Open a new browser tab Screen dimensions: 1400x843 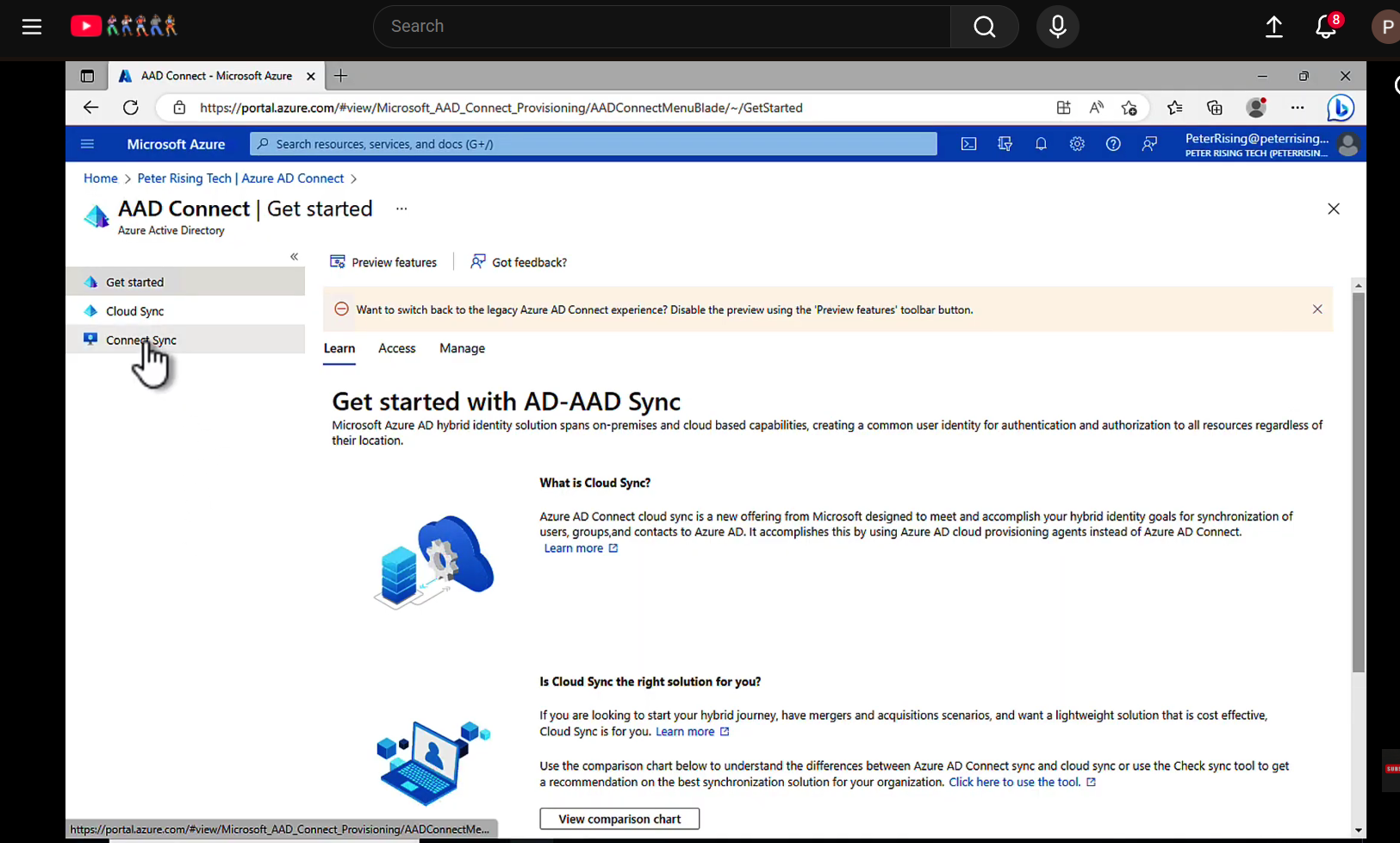(x=341, y=76)
